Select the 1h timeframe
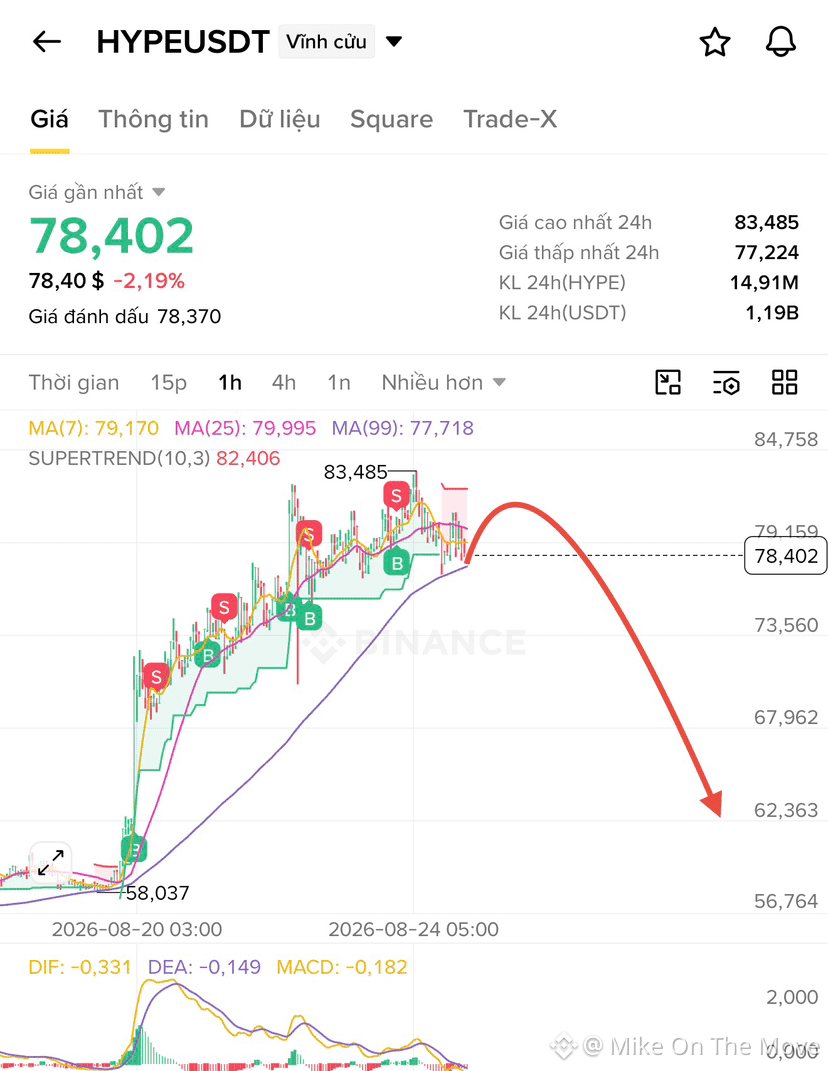The height and width of the screenshot is (1071, 828). coord(230,382)
